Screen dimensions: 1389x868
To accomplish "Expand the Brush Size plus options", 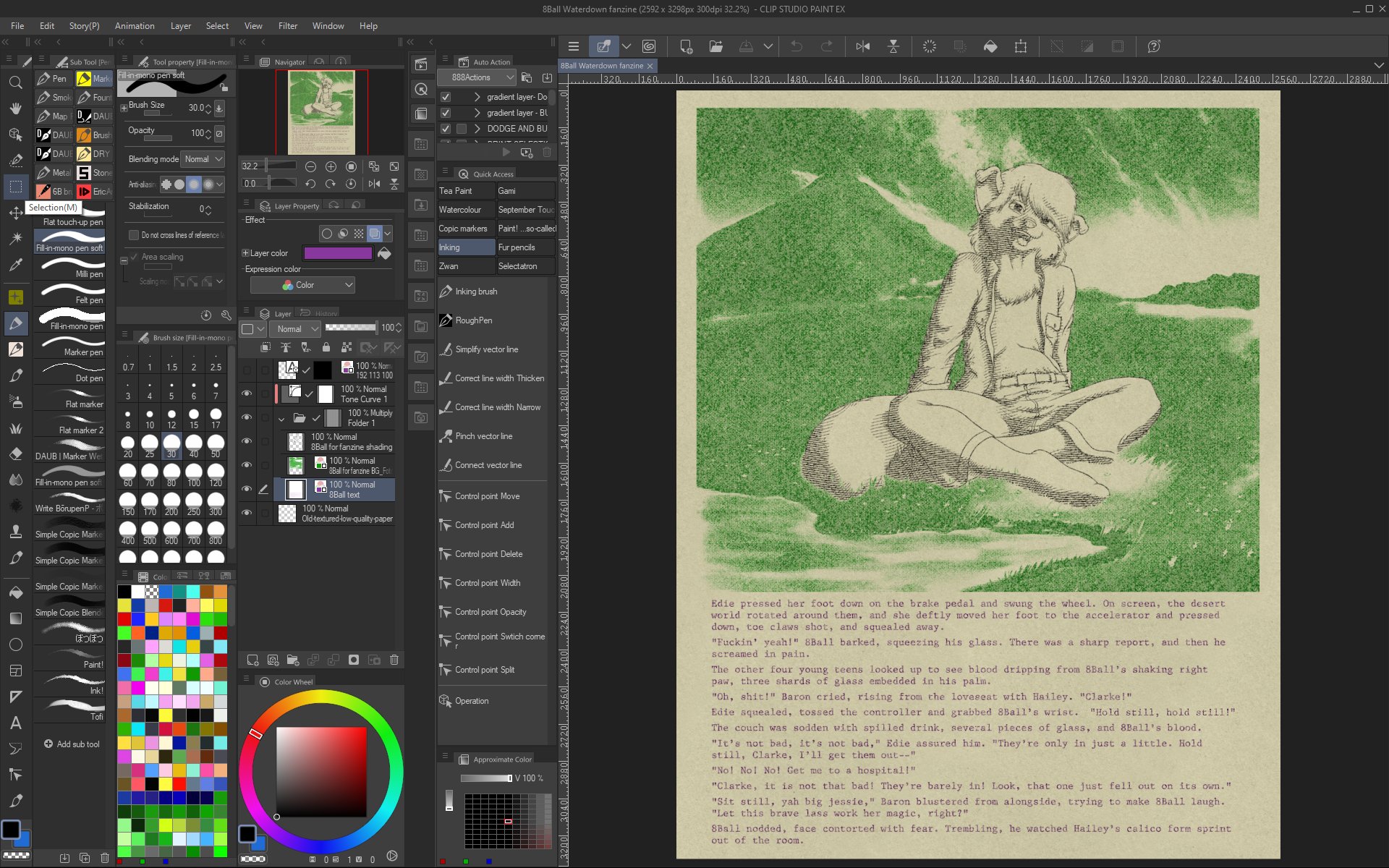I will 124,107.
